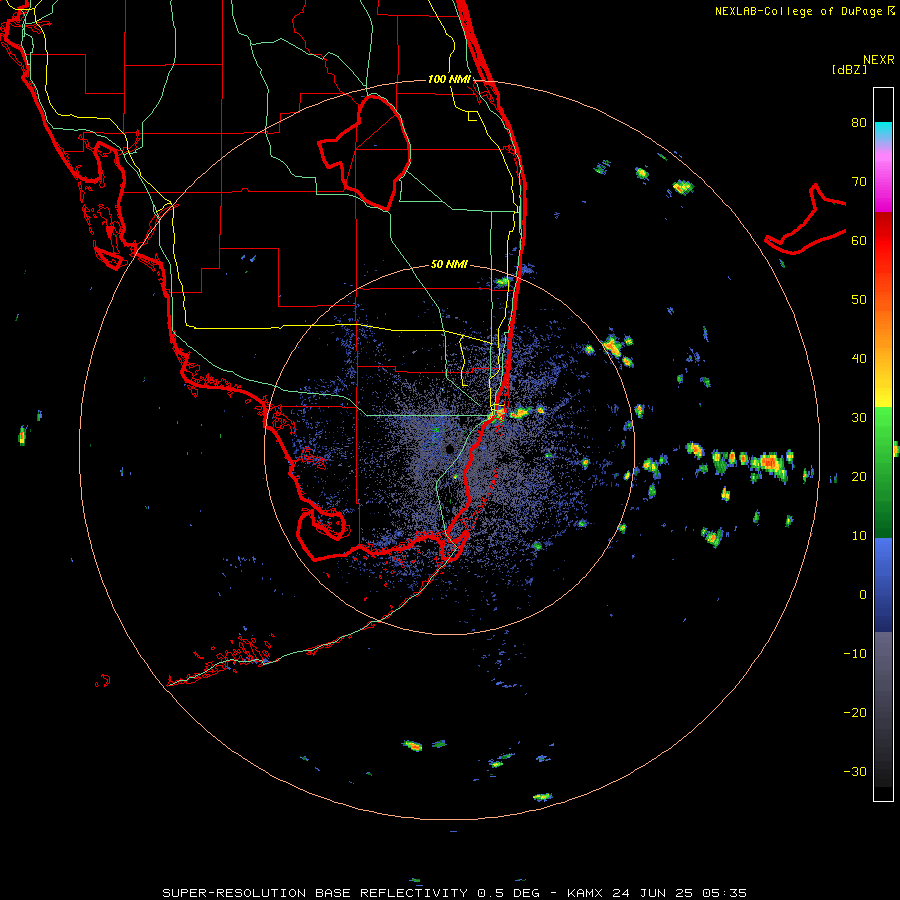Image resolution: width=900 pixels, height=900 pixels.
Task: Click the -10 tick label on the dBZ scale
Action: click(855, 654)
